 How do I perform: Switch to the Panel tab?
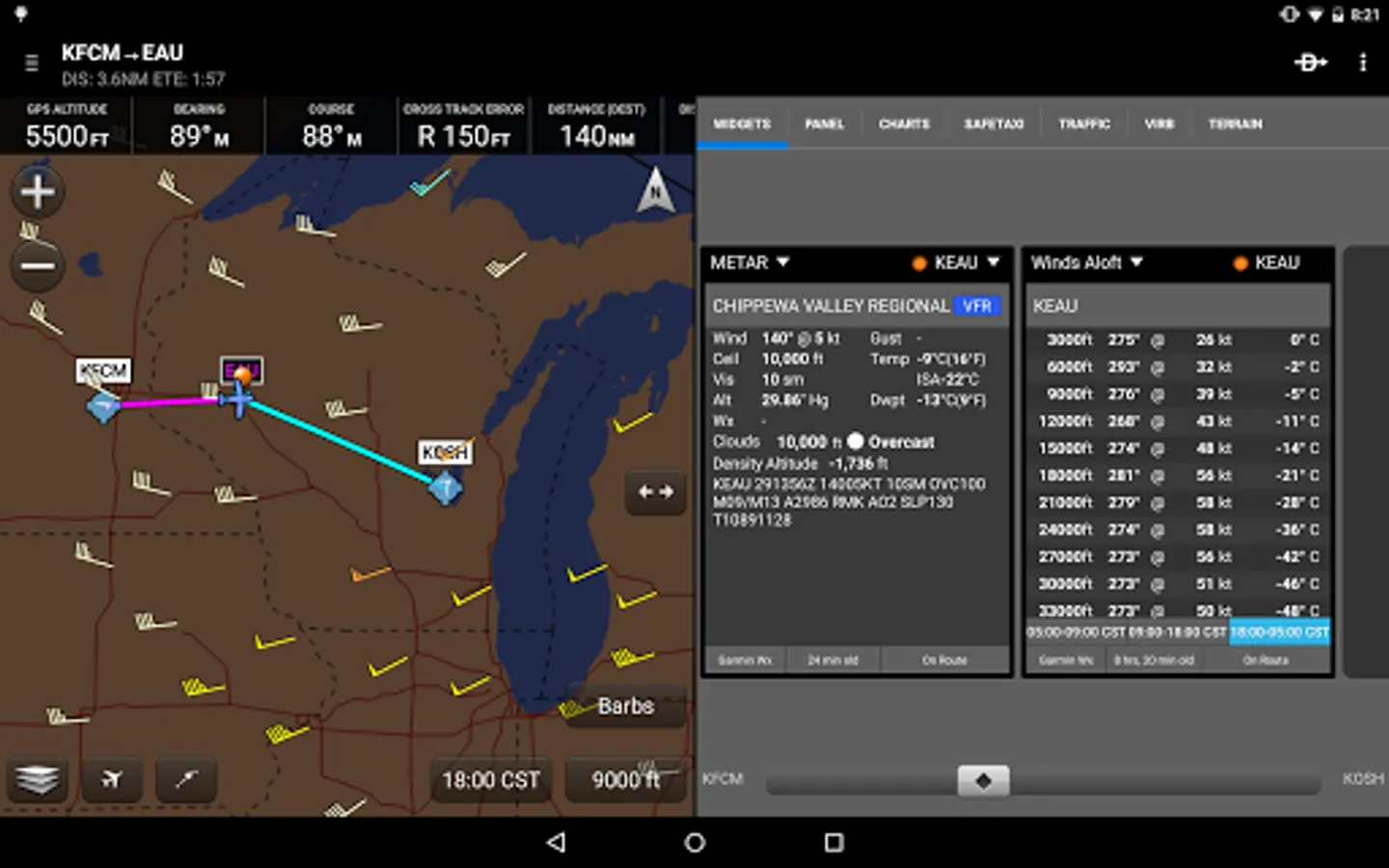[x=824, y=123]
